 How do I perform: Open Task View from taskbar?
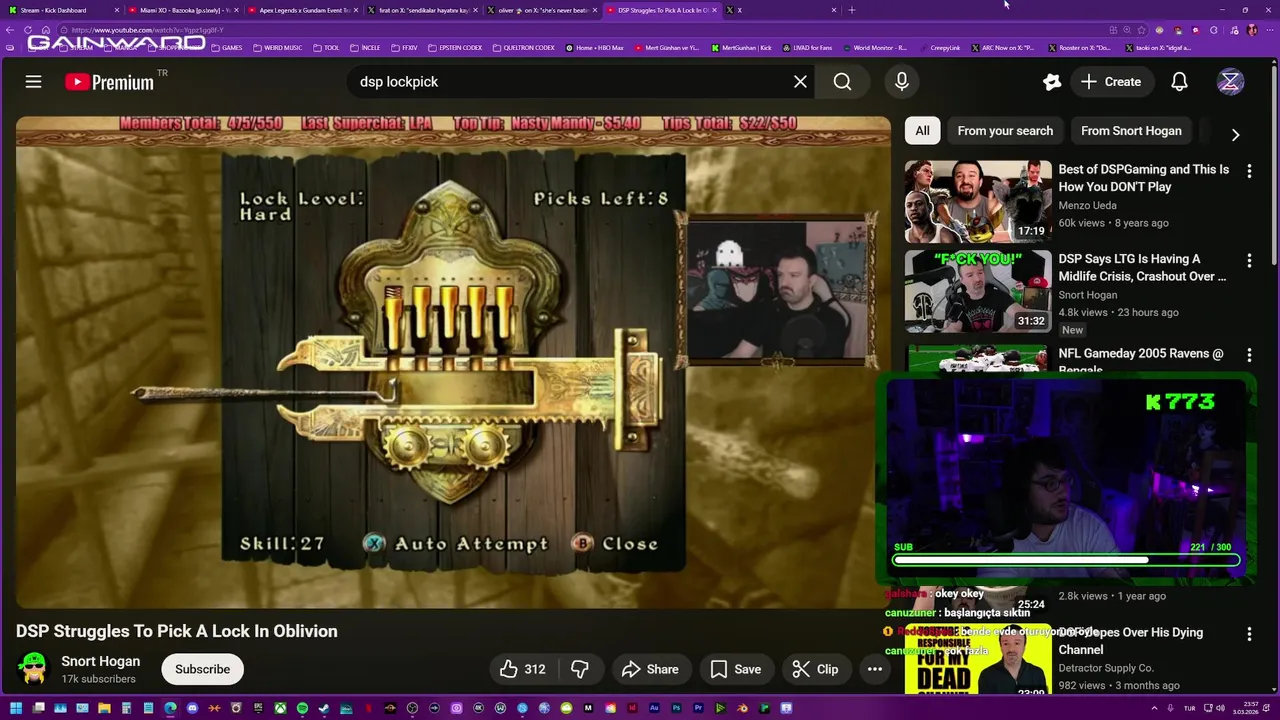point(39,708)
